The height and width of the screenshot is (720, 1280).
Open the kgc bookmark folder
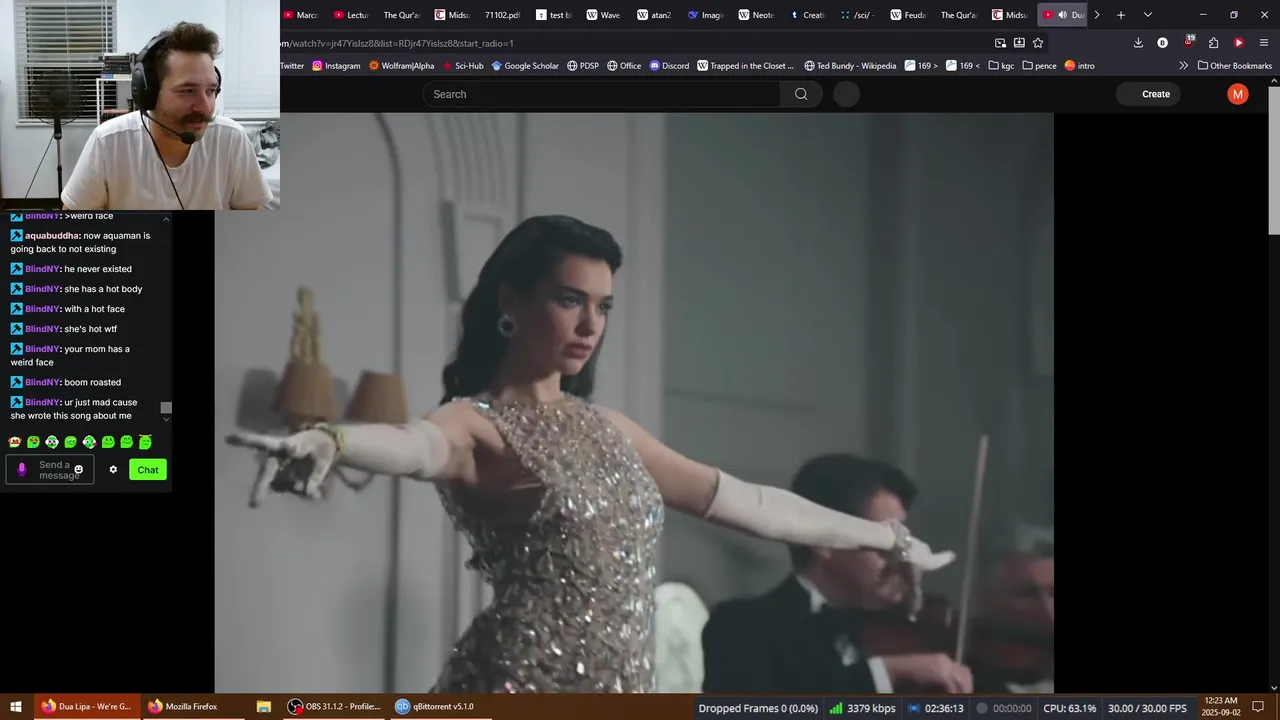coord(1001,66)
